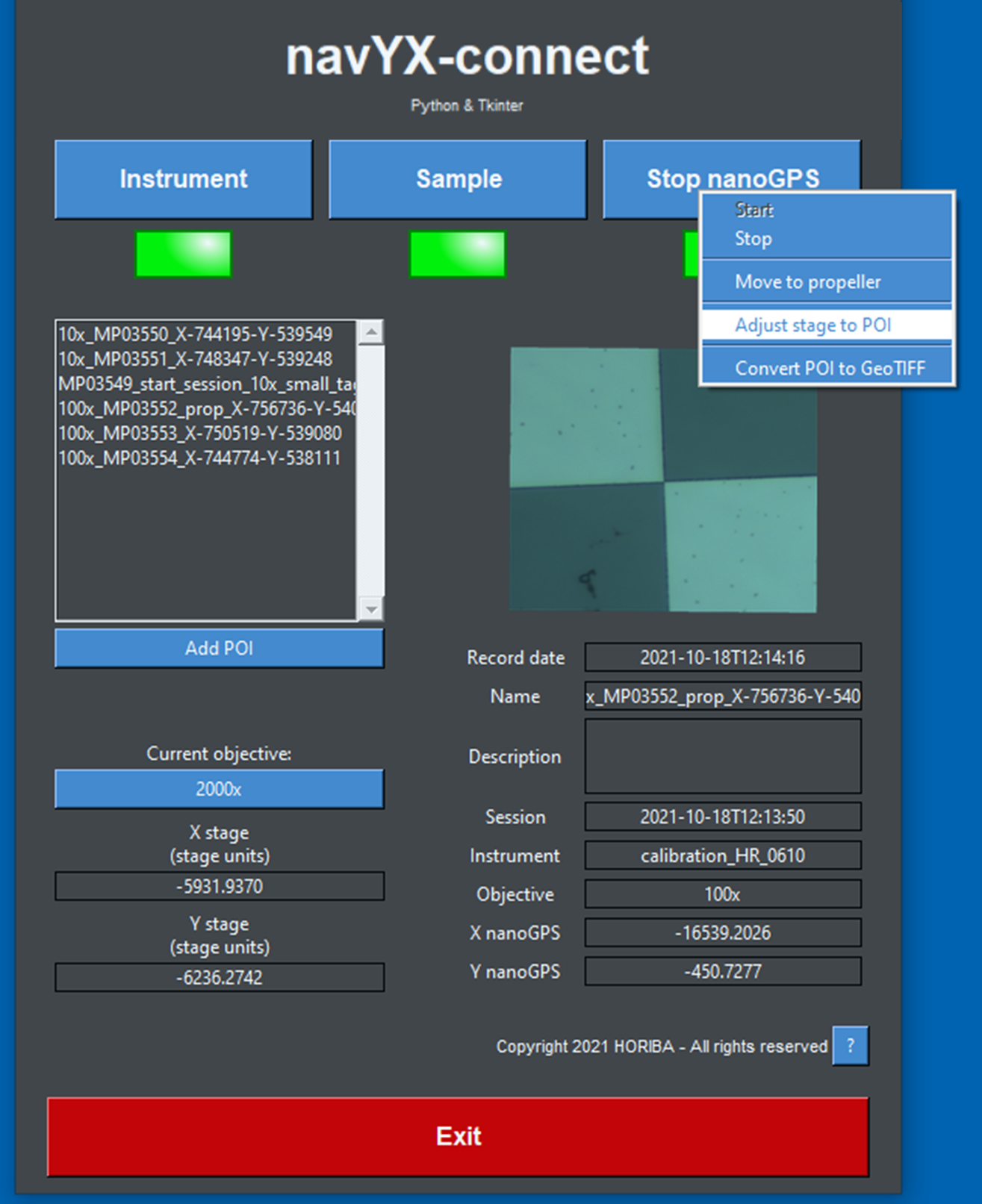This screenshot has height=1204, width=982.
Task: Click the Stop nanoGPS button
Action: [650, 179]
